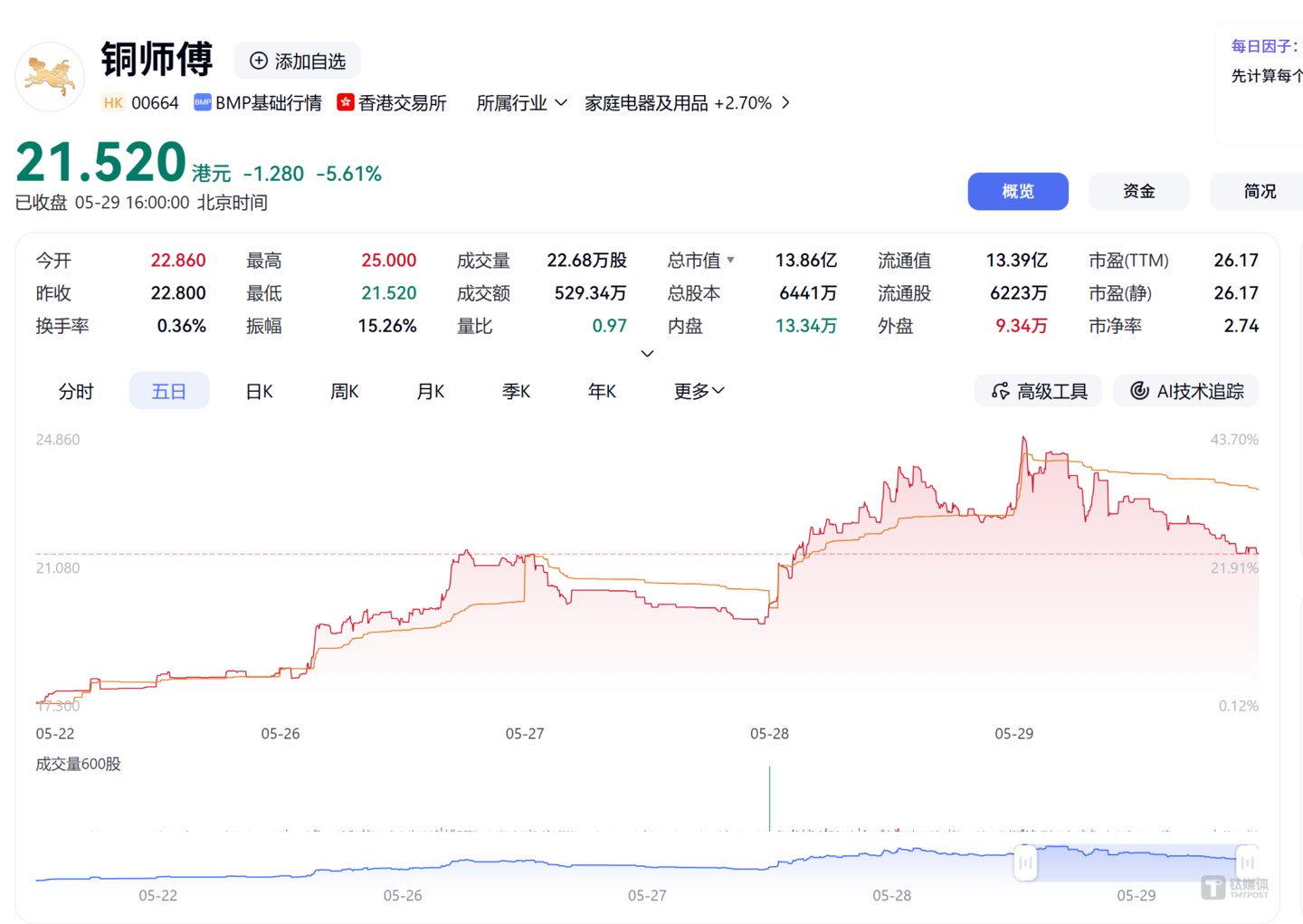
Task: Open the 家庭电器及用品 industry arrow
Action: (x=785, y=103)
